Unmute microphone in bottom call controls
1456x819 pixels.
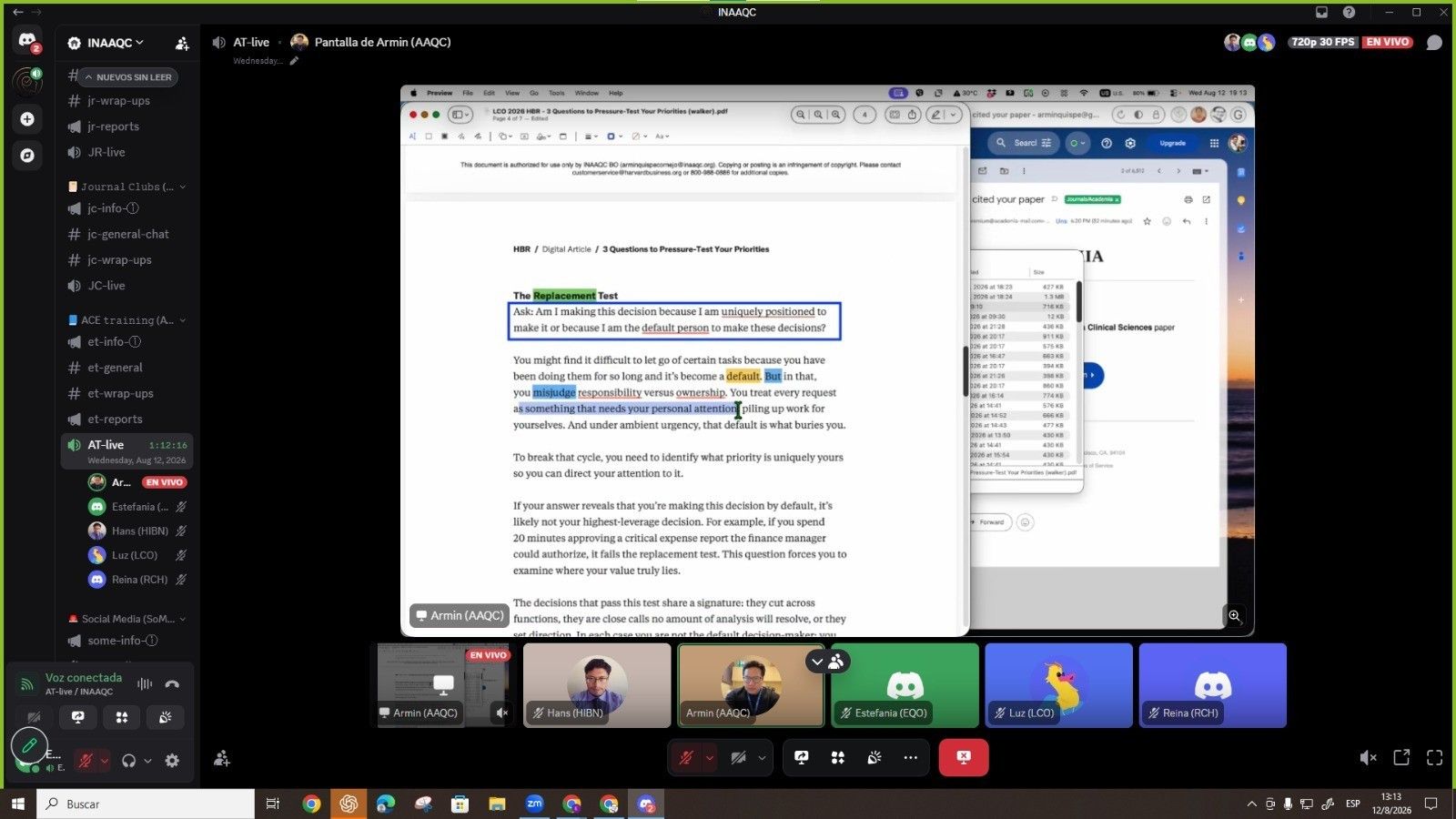click(686, 757)
